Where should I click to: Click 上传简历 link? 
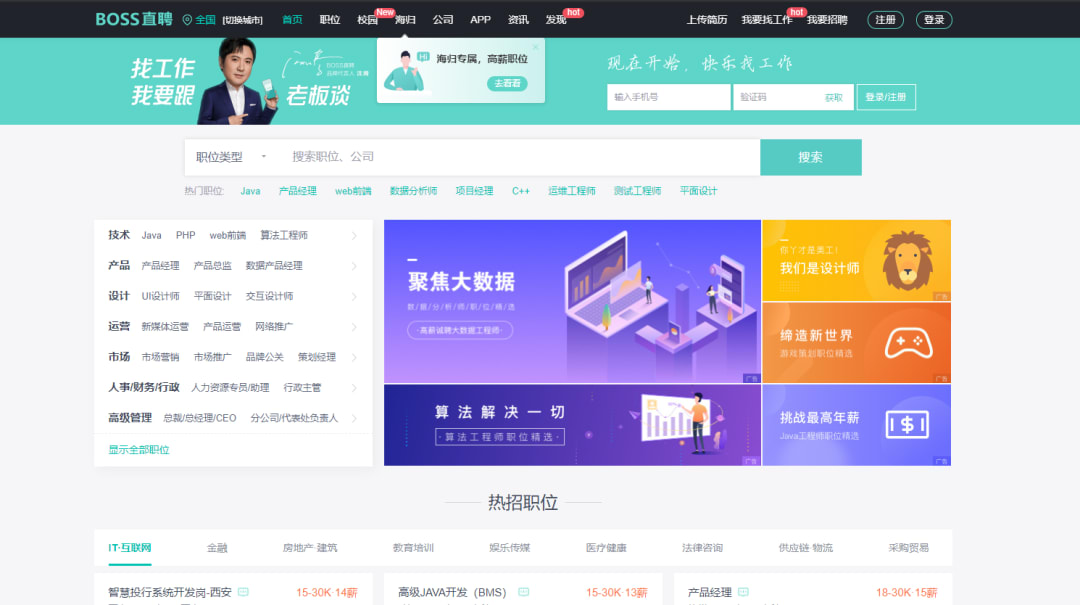point(707,20)
